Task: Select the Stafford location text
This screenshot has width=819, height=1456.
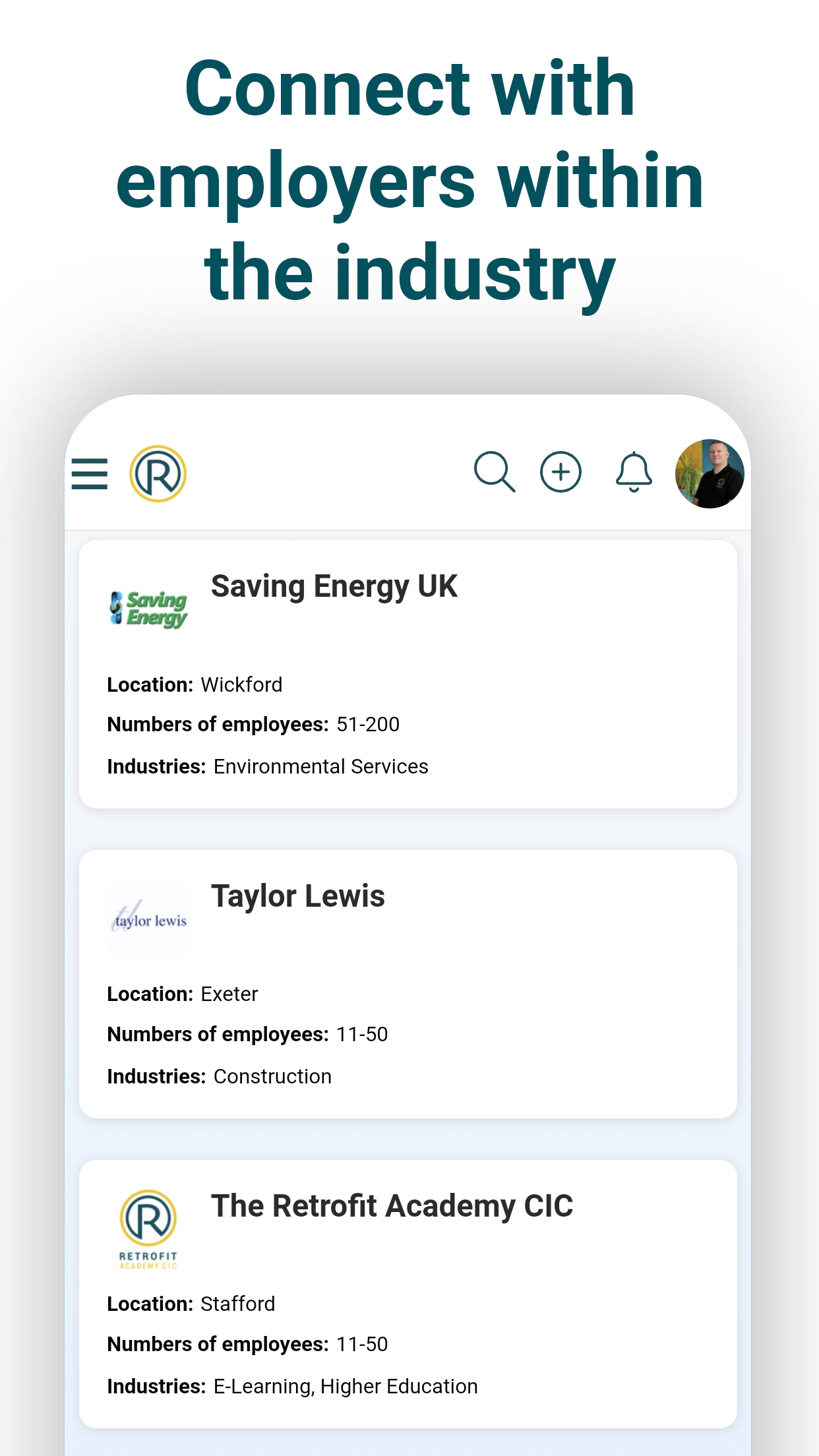Action: 237,1304
